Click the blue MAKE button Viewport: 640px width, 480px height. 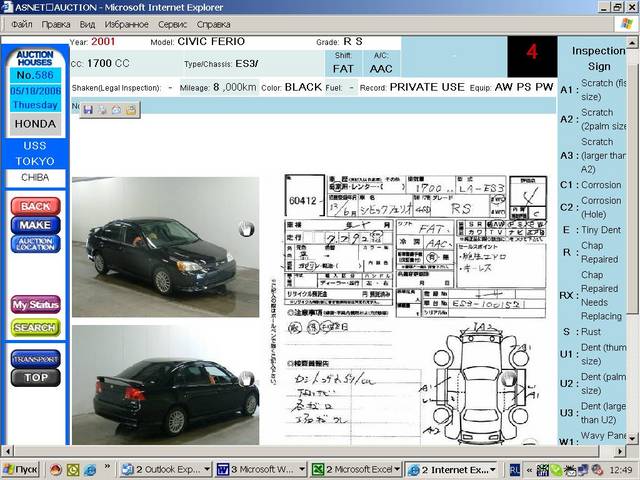click(36, 225)
